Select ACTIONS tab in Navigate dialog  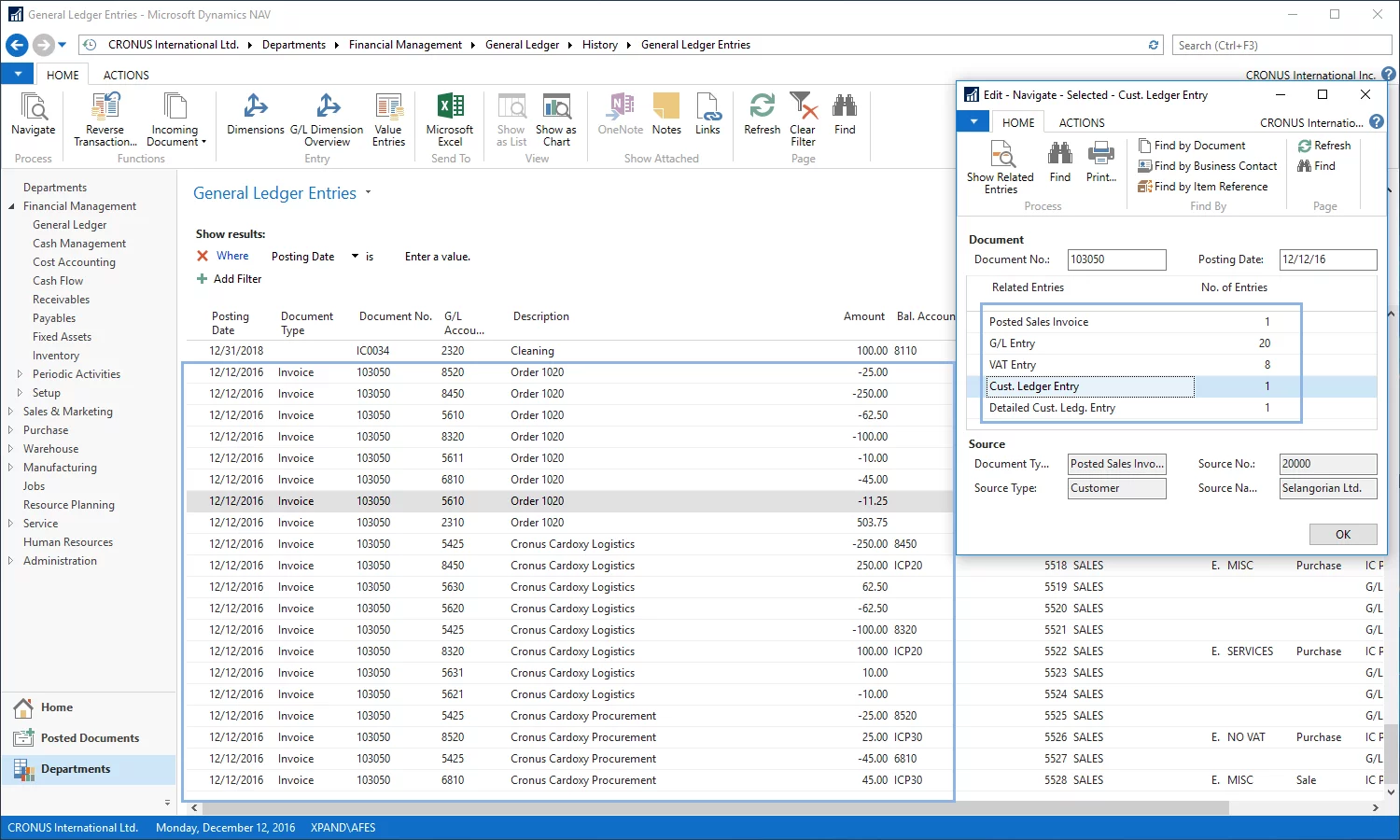[1082, 123]
